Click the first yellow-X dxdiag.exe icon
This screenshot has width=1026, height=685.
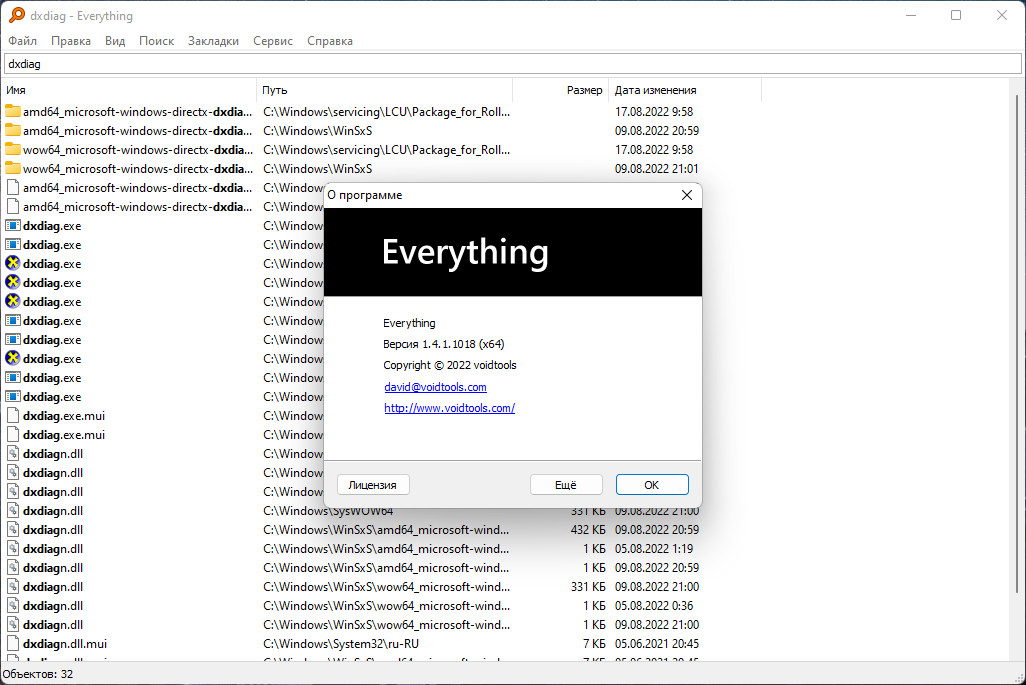pos(13,264)
